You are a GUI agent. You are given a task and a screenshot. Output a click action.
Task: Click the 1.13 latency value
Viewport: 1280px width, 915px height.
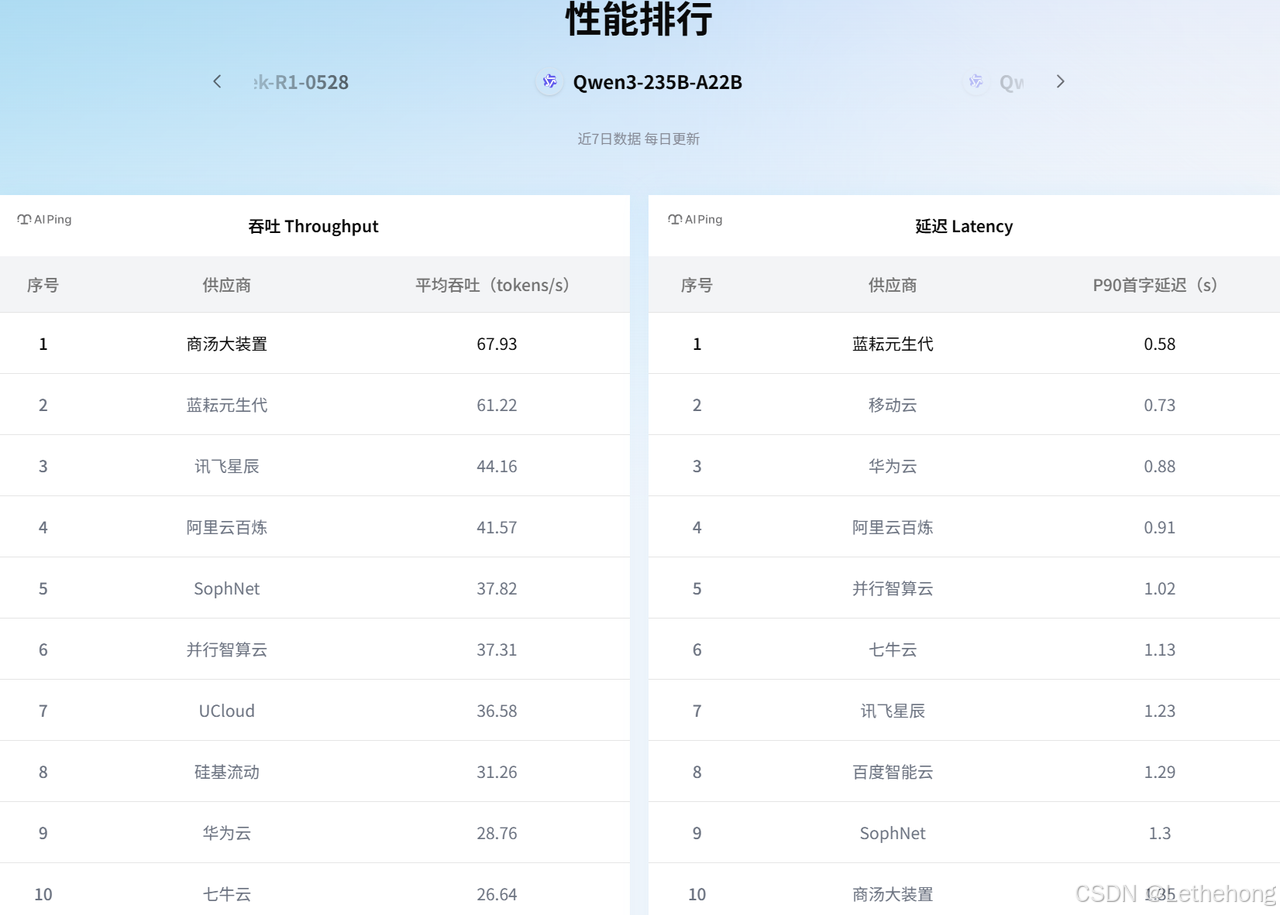[x=1160, y=649]
